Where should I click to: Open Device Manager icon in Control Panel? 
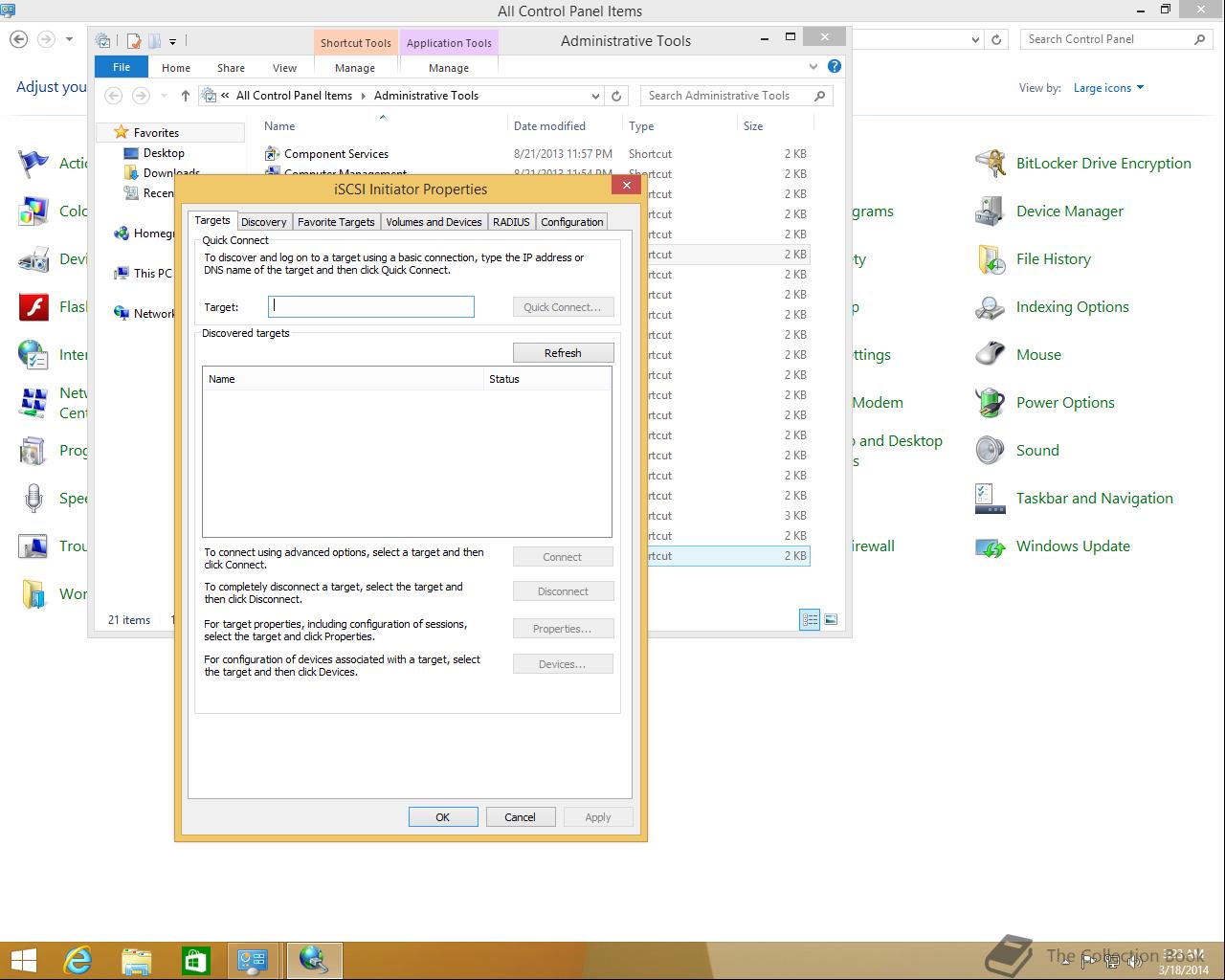[x=991, y=212]
